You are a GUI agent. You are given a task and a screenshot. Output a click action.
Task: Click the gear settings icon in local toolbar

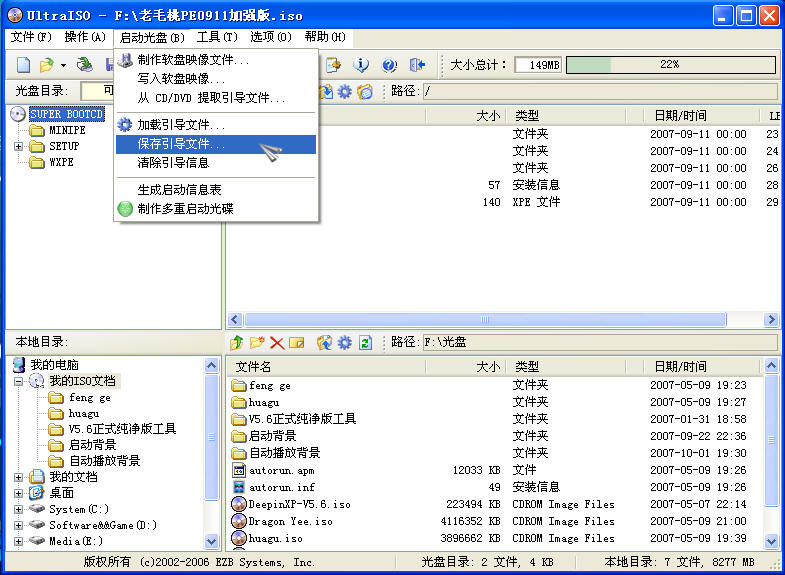[x=345, y=343]
